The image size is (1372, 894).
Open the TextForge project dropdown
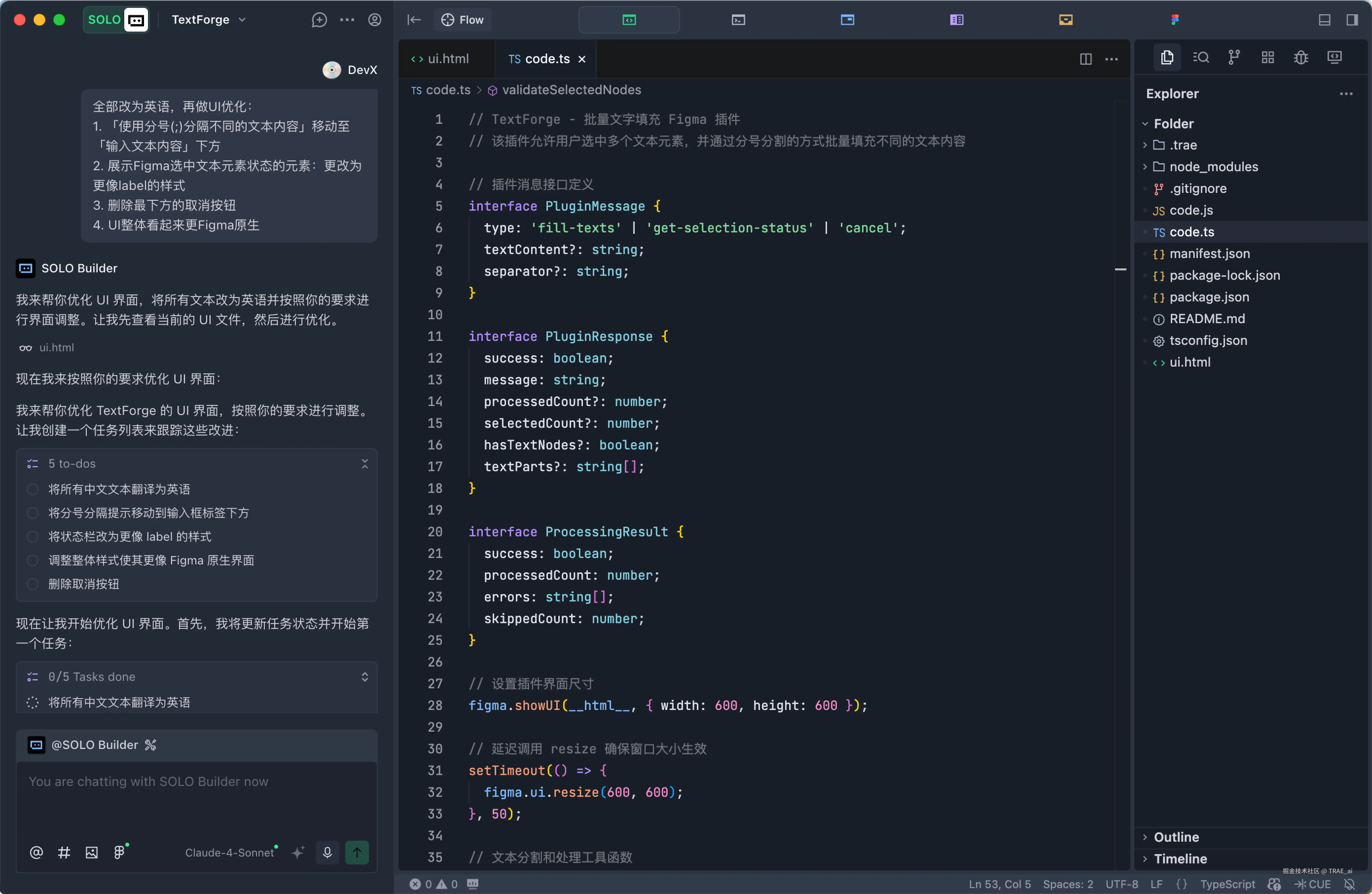[x=209, y=19]
